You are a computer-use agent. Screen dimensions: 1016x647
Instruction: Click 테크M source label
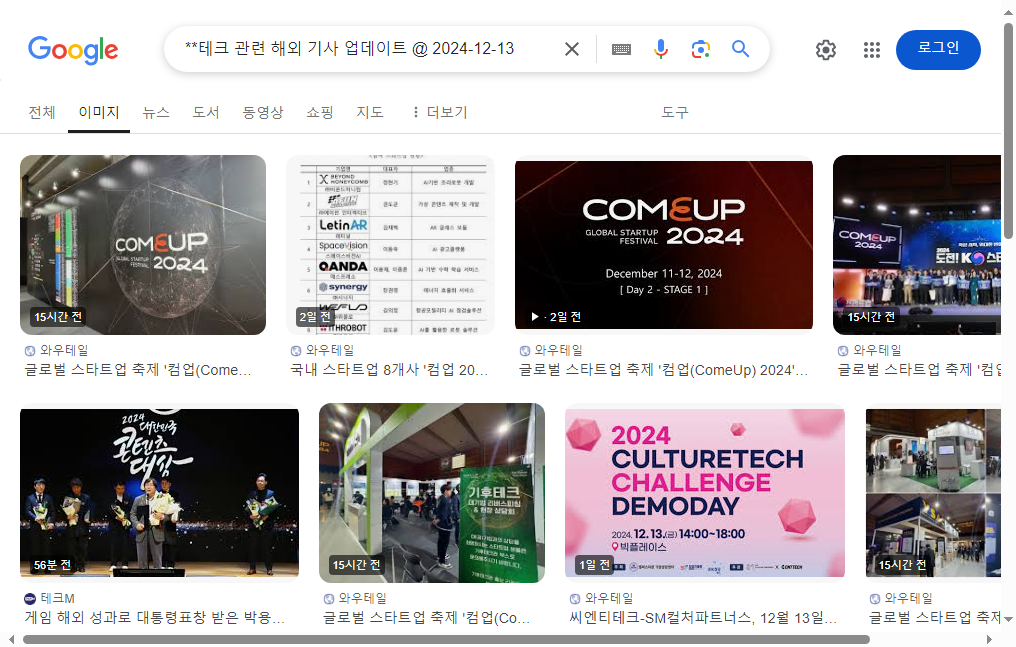[x=58, y=598]
